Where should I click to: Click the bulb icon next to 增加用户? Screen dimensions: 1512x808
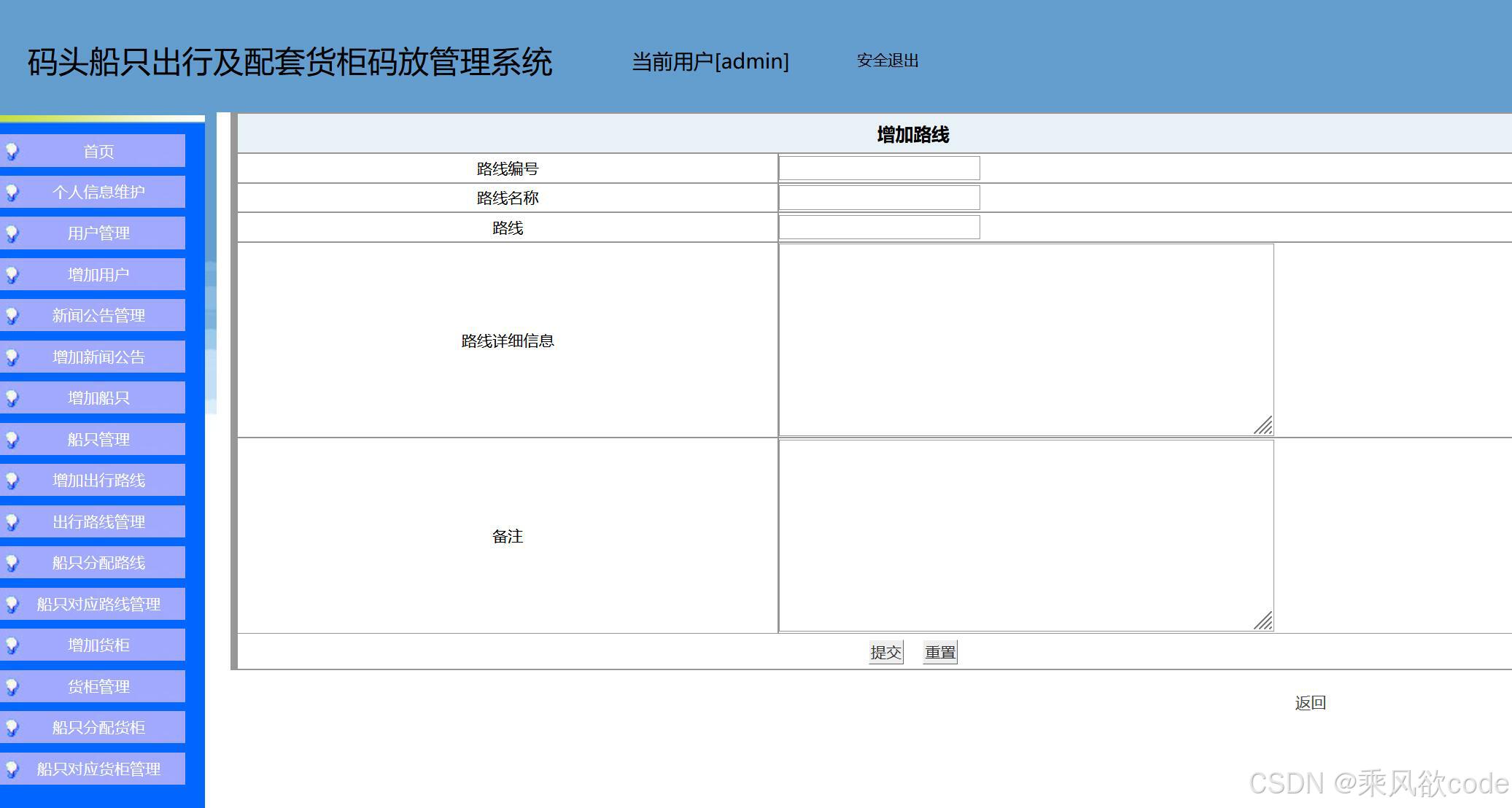[13, 275]
